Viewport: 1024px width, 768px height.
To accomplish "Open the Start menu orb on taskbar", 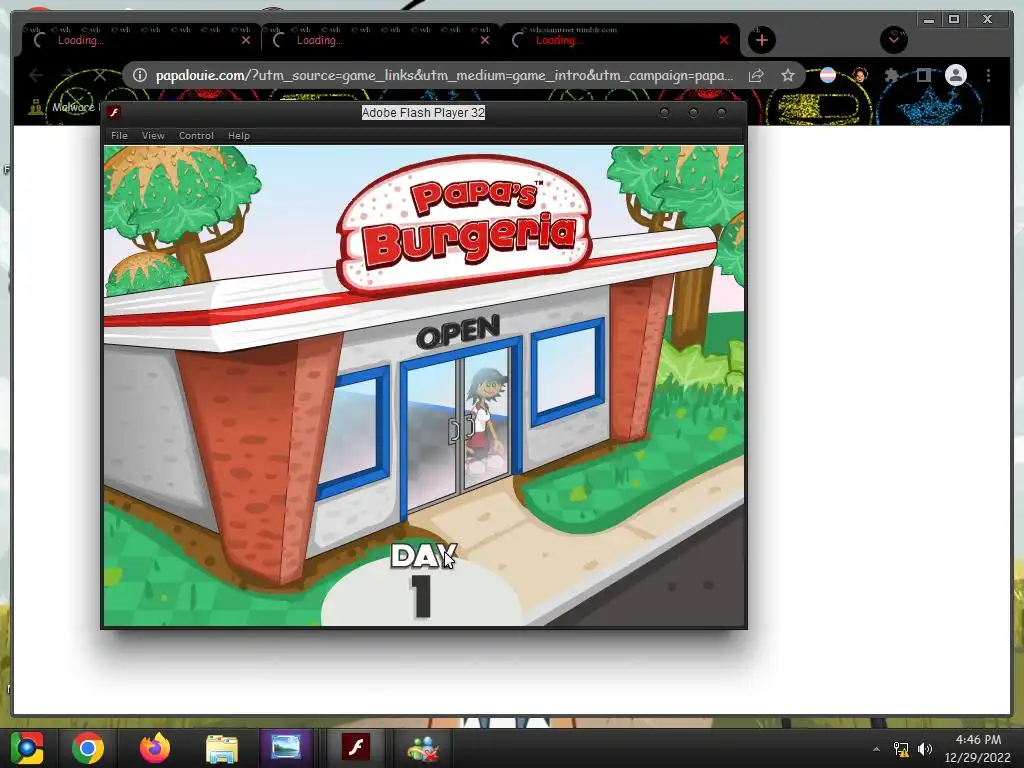I will [26, 748].
